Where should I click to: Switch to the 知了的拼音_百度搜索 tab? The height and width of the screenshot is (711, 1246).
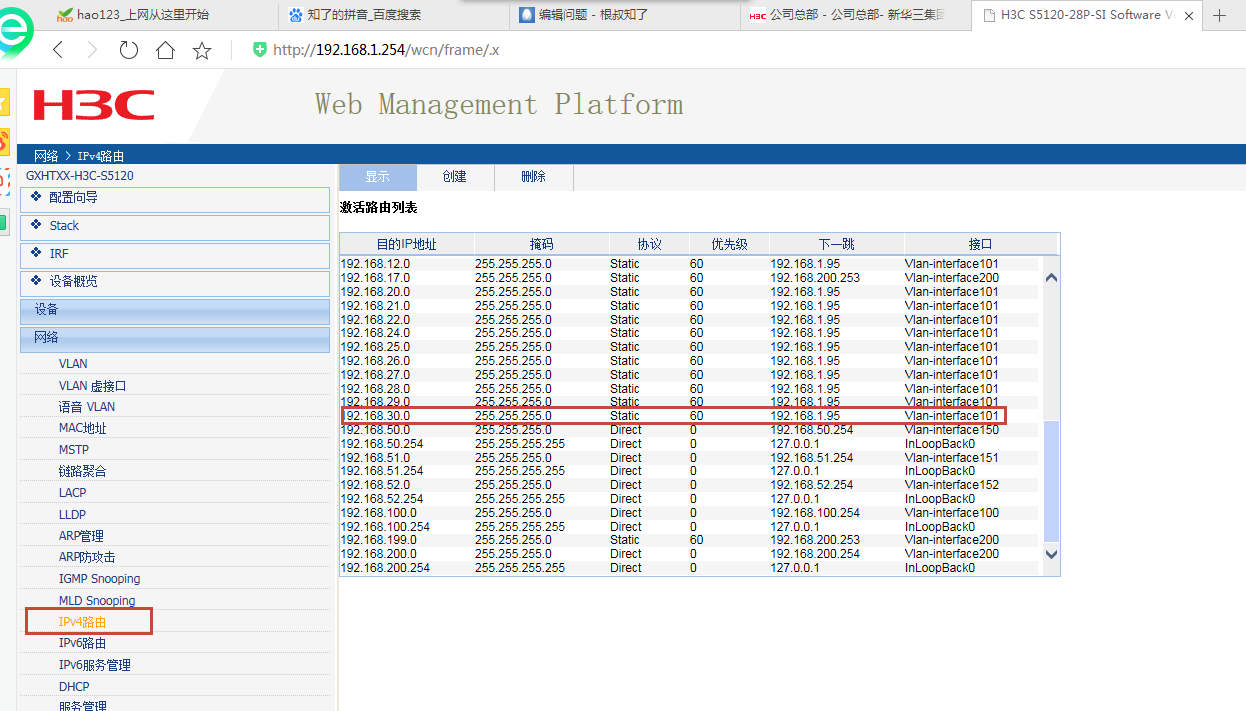pos(394,15)
